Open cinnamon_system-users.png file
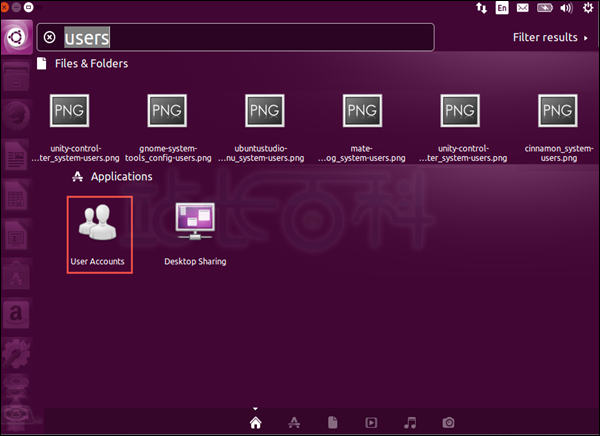The height and width of the screenshot is (436, 600). click(558, 128)
